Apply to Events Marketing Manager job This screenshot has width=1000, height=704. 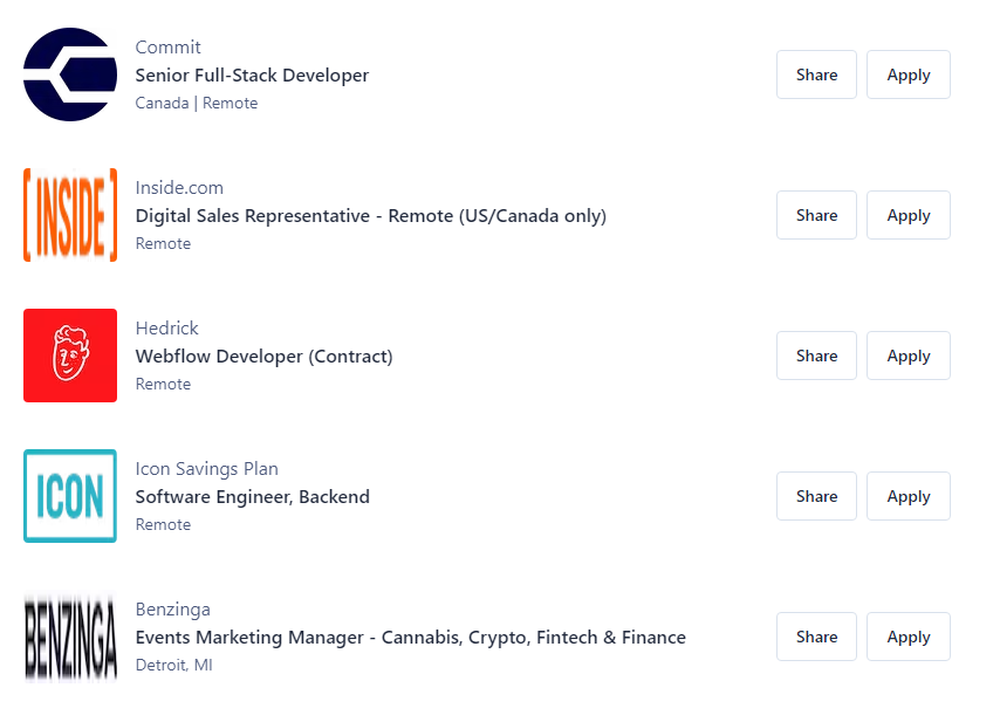(908, 637)
